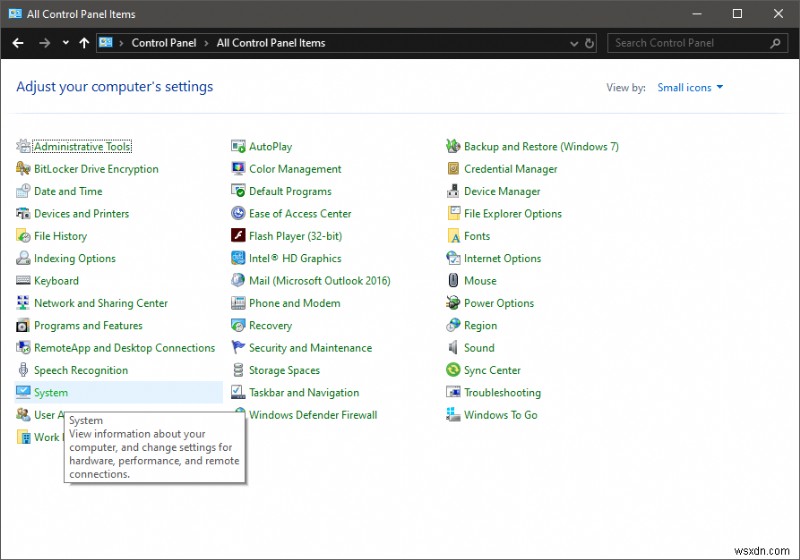Open the Mouse settings icon
This screenshot has width=800, height=560.
(x=454, y=282)
